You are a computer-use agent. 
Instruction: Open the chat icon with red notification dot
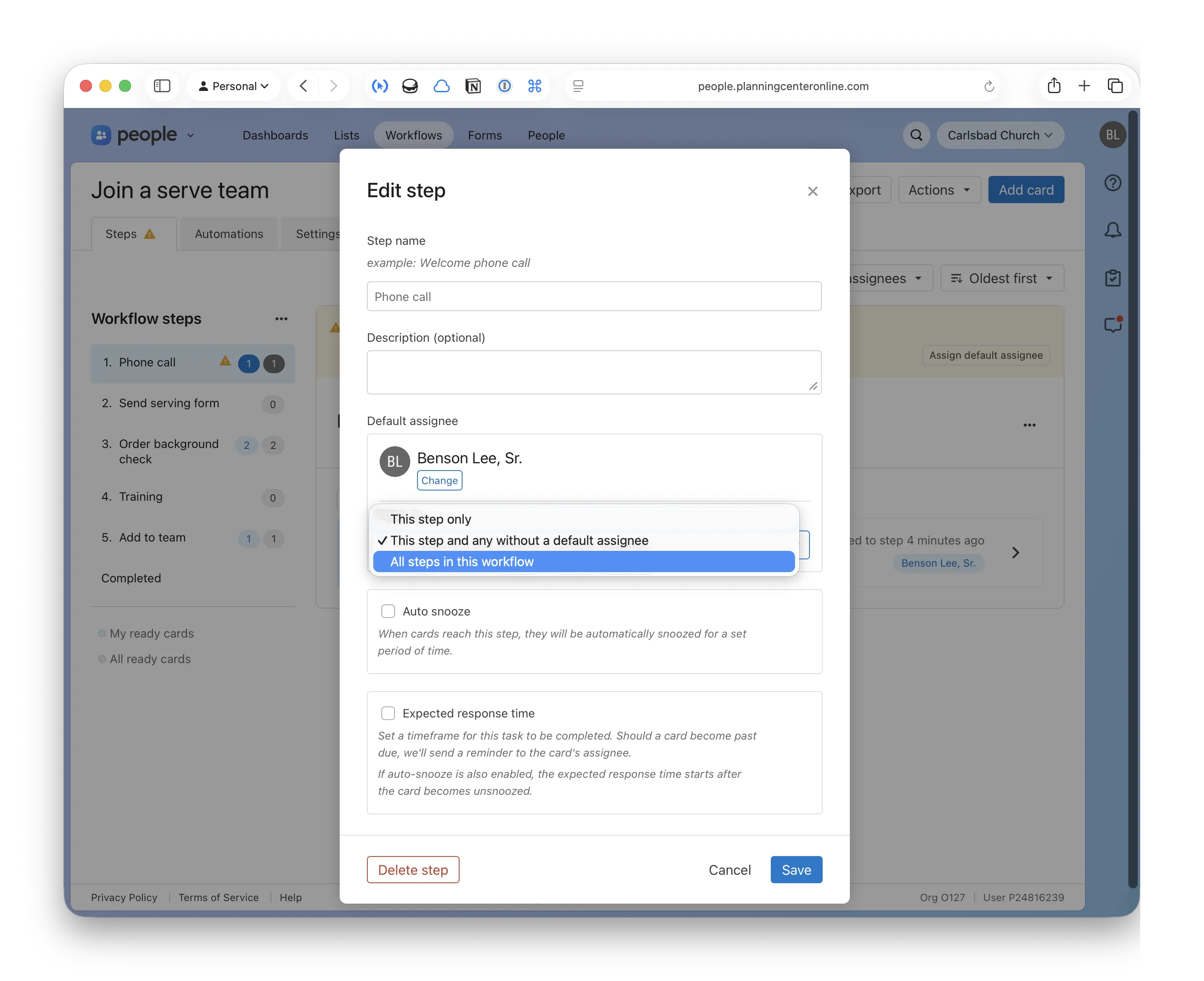(1113, 324)
